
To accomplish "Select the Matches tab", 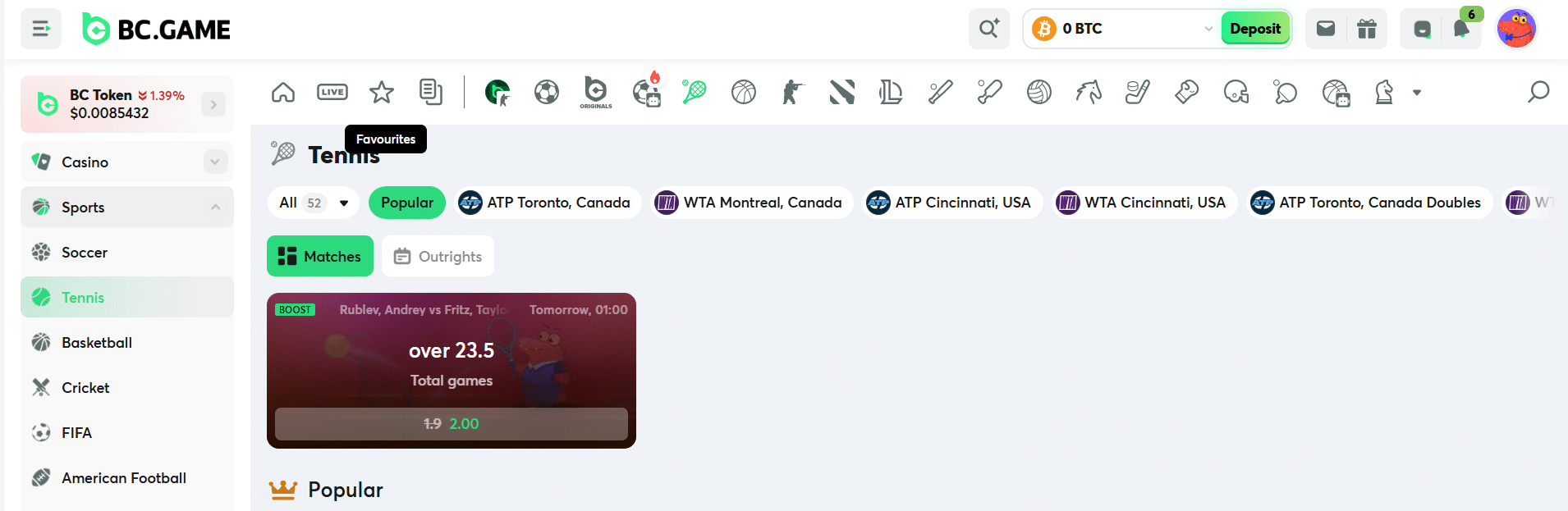I will 320,256.
